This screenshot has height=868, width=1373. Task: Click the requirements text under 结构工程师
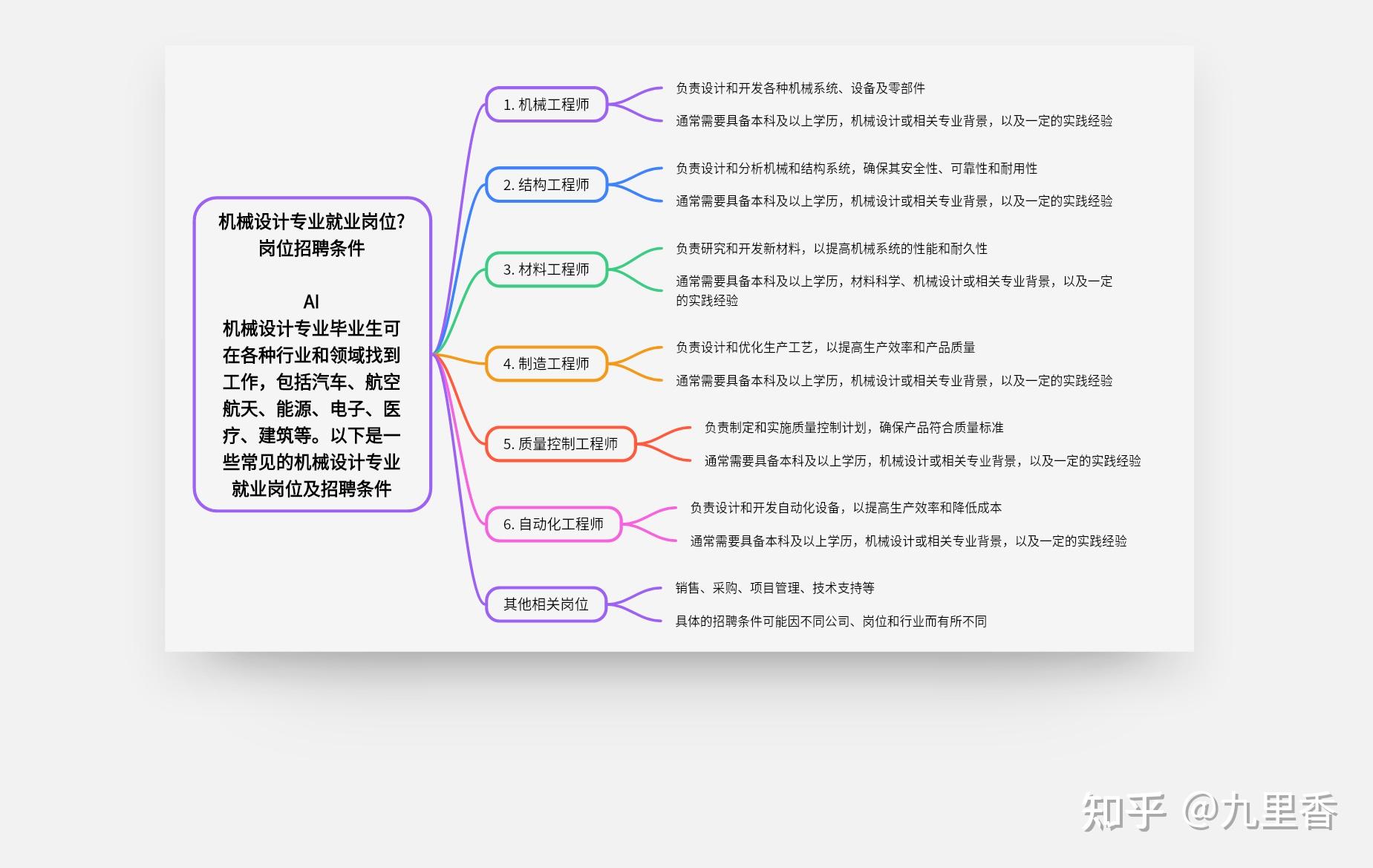[x=894, y=201]
